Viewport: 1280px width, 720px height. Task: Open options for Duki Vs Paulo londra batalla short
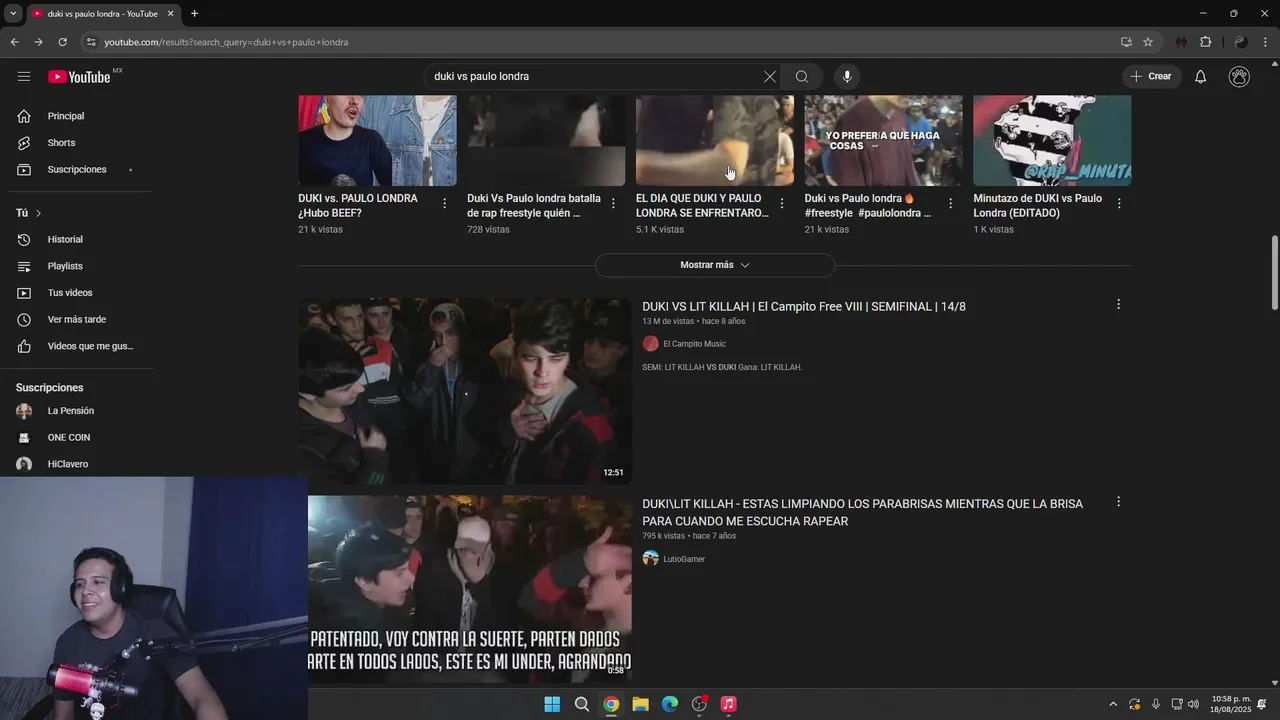pyautogui.click(x=613, y=203)
